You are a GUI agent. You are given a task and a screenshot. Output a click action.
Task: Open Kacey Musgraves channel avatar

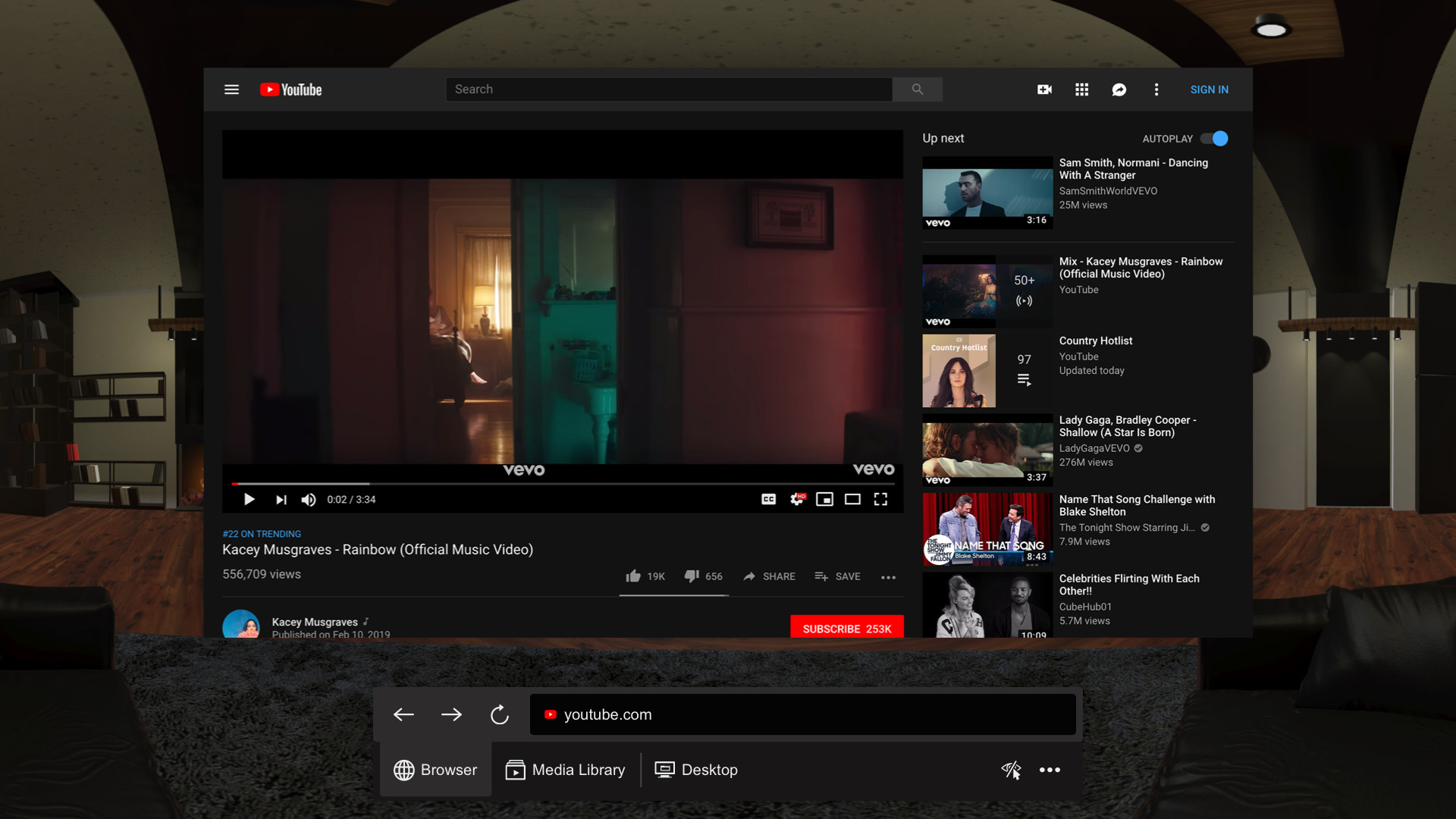point(241,624)
